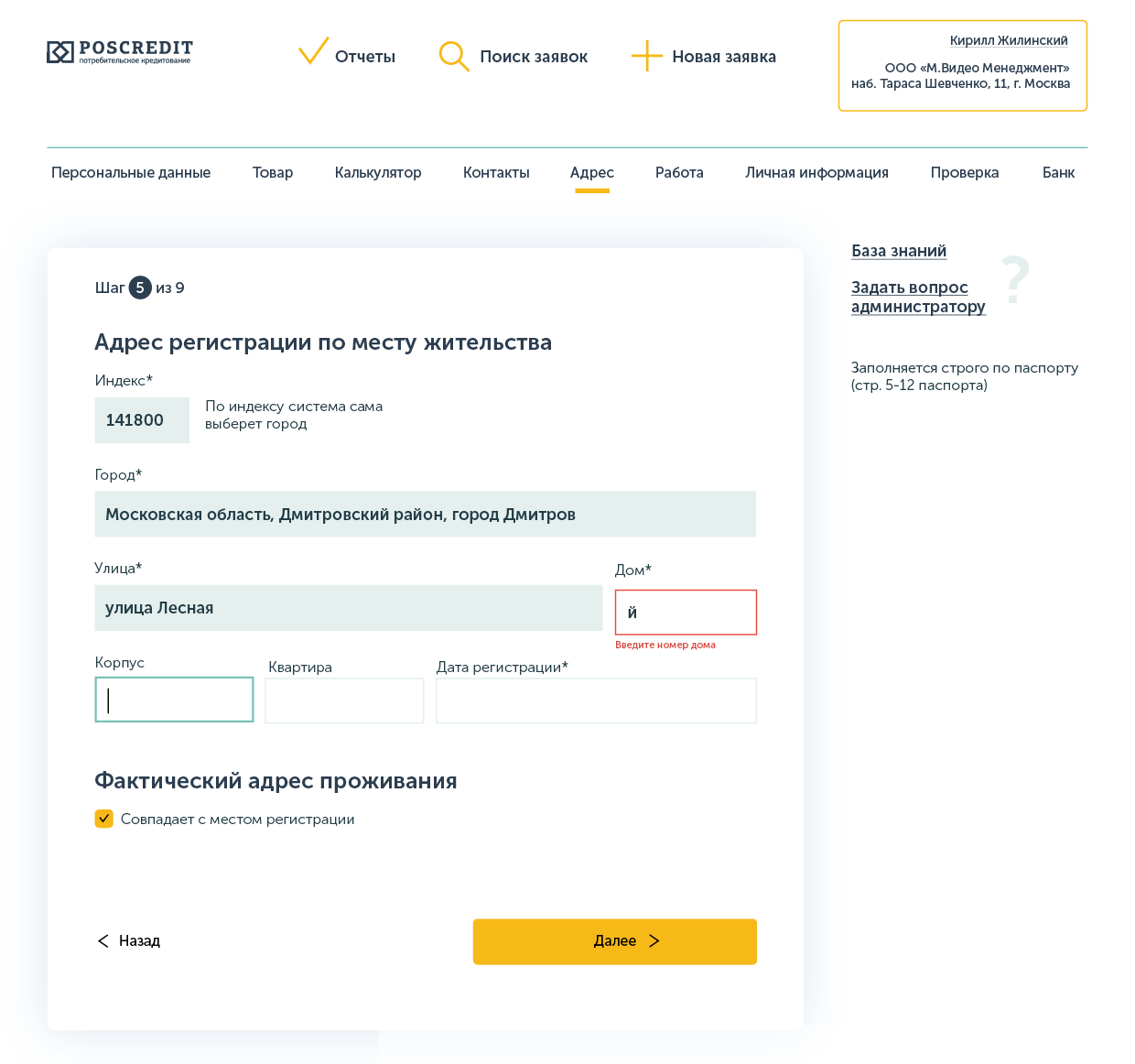
Task: Go to the Работа tab
Action: coord(679,172)
